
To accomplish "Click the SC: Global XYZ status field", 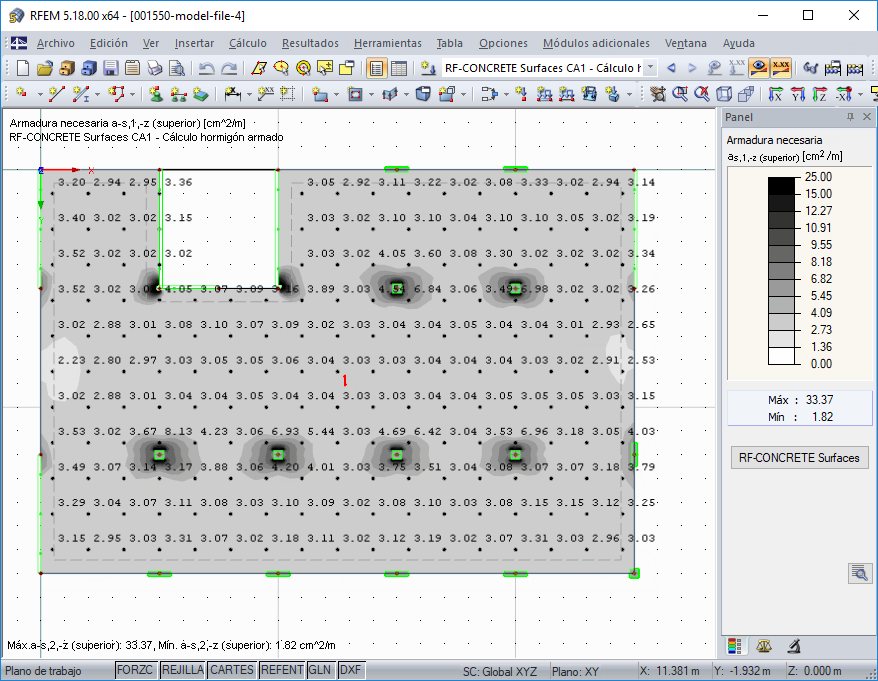I will pyautogui.click(x=499, y=671).
